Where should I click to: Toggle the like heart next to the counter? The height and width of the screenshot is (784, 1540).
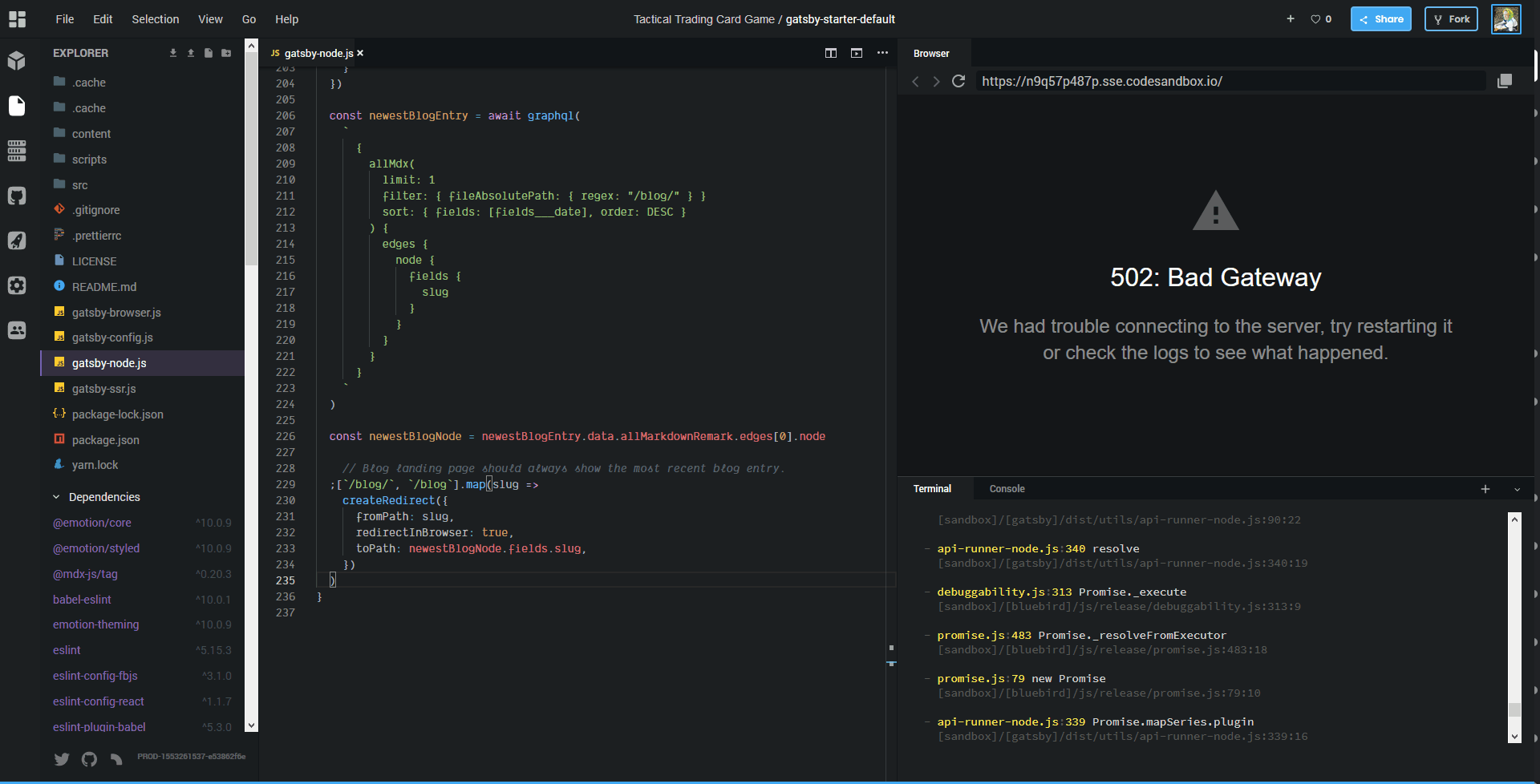coord(1316,18)
